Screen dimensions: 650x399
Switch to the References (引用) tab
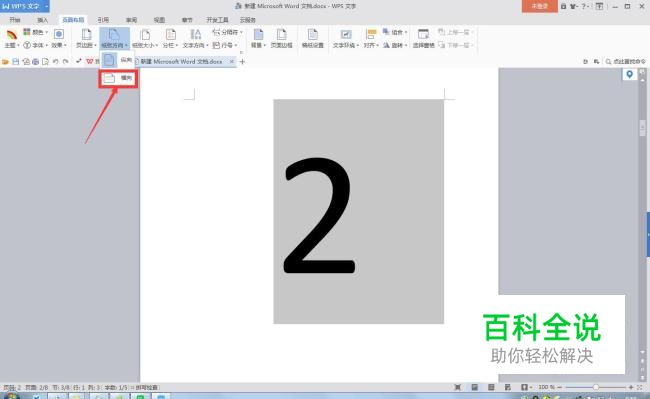(103, 20)
